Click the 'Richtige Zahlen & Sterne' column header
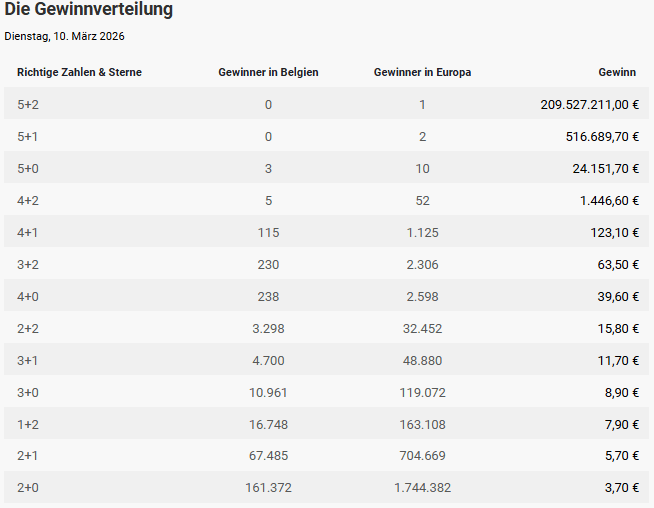 [x=80, y=72]
